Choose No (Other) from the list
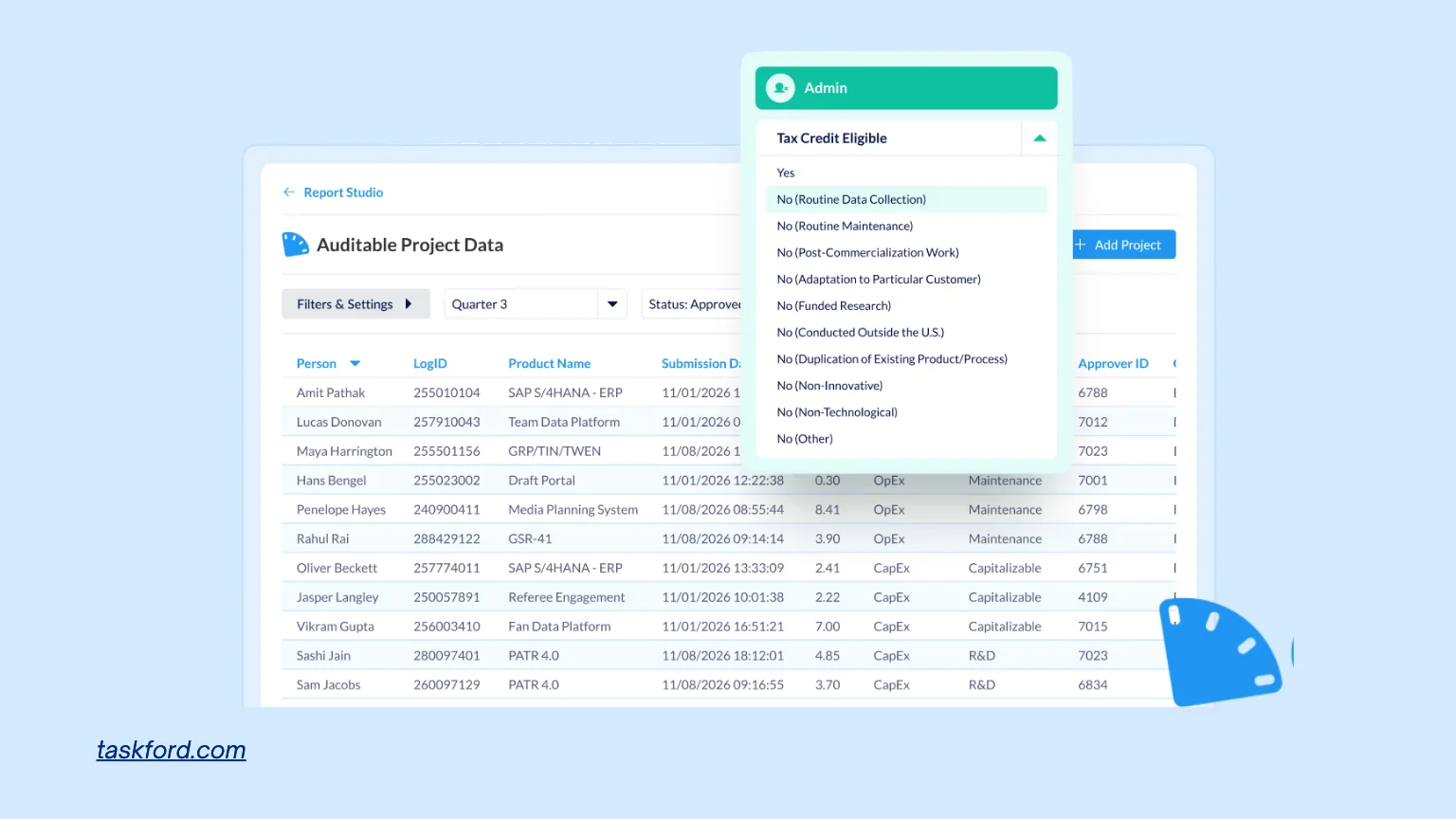Screen dimensions: 1456x819 805,439
